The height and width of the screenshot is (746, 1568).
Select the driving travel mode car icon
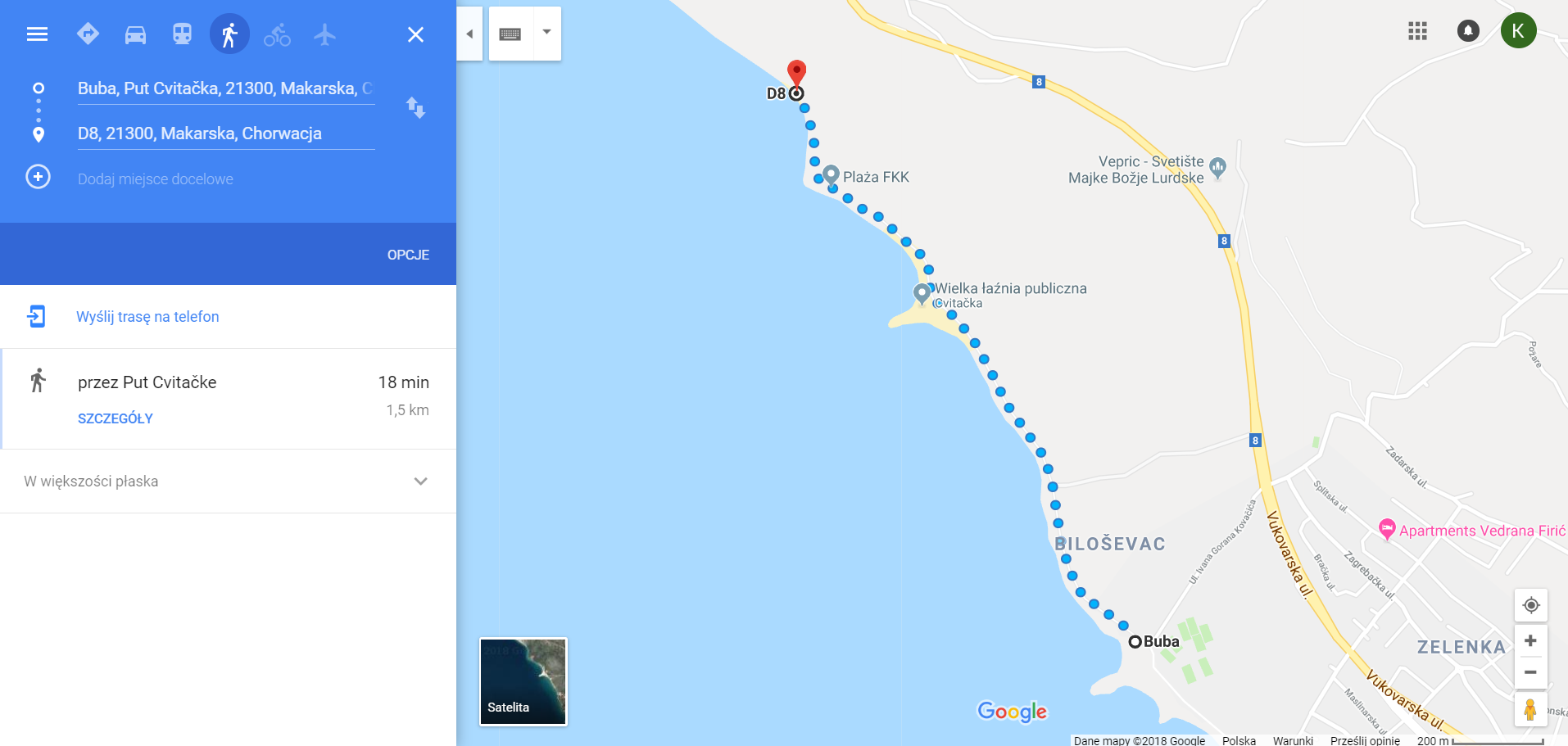pos(135,34)
